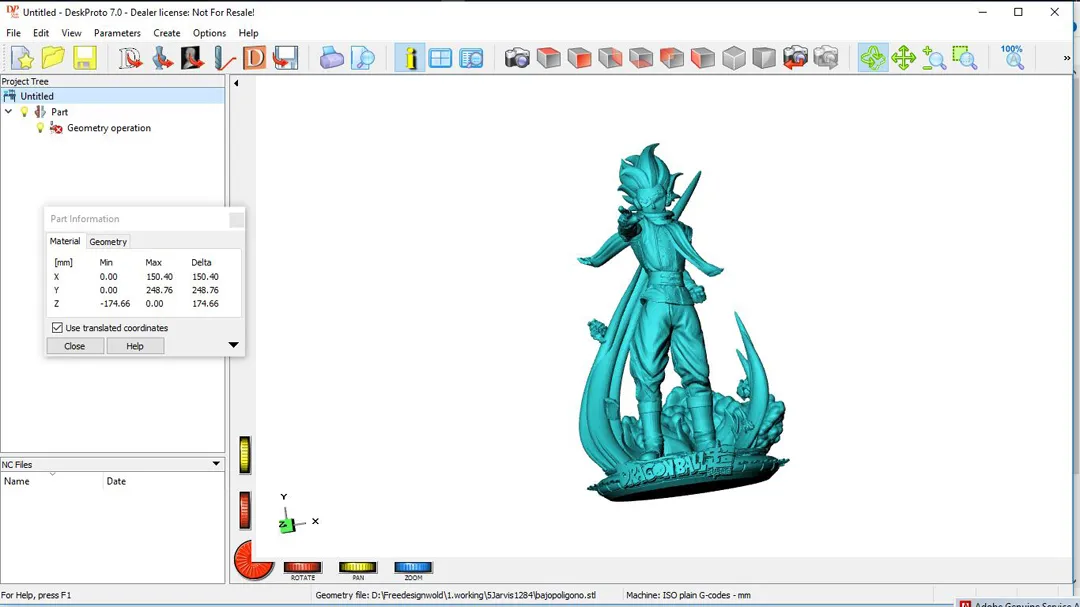
Task: Select the cube with faded red side
Action: pyautogui.click(x=610, y=58)
